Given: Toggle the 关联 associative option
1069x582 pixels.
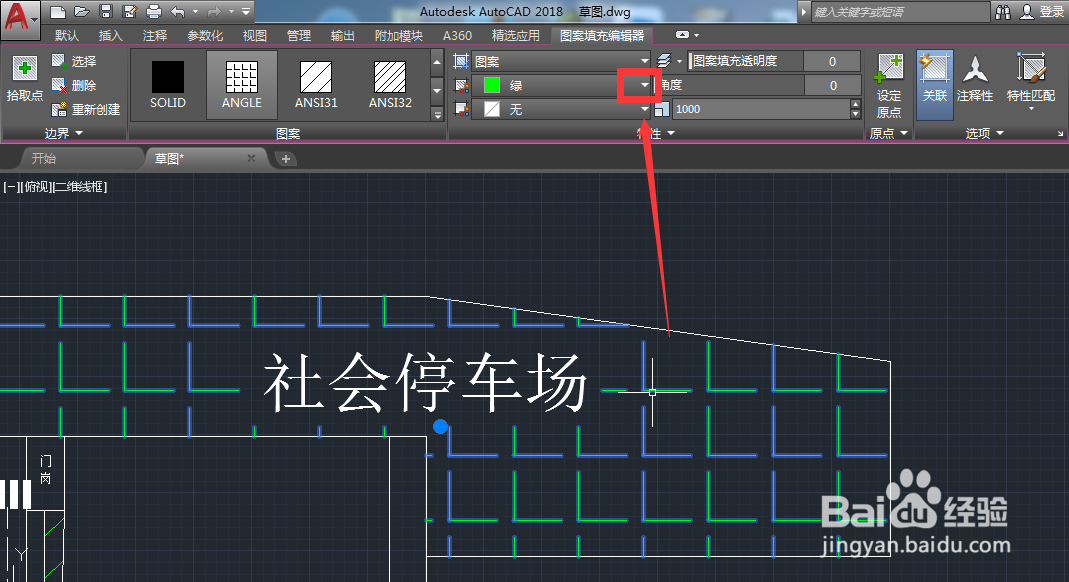Looking at the screenshot, I should click(935, 85).
